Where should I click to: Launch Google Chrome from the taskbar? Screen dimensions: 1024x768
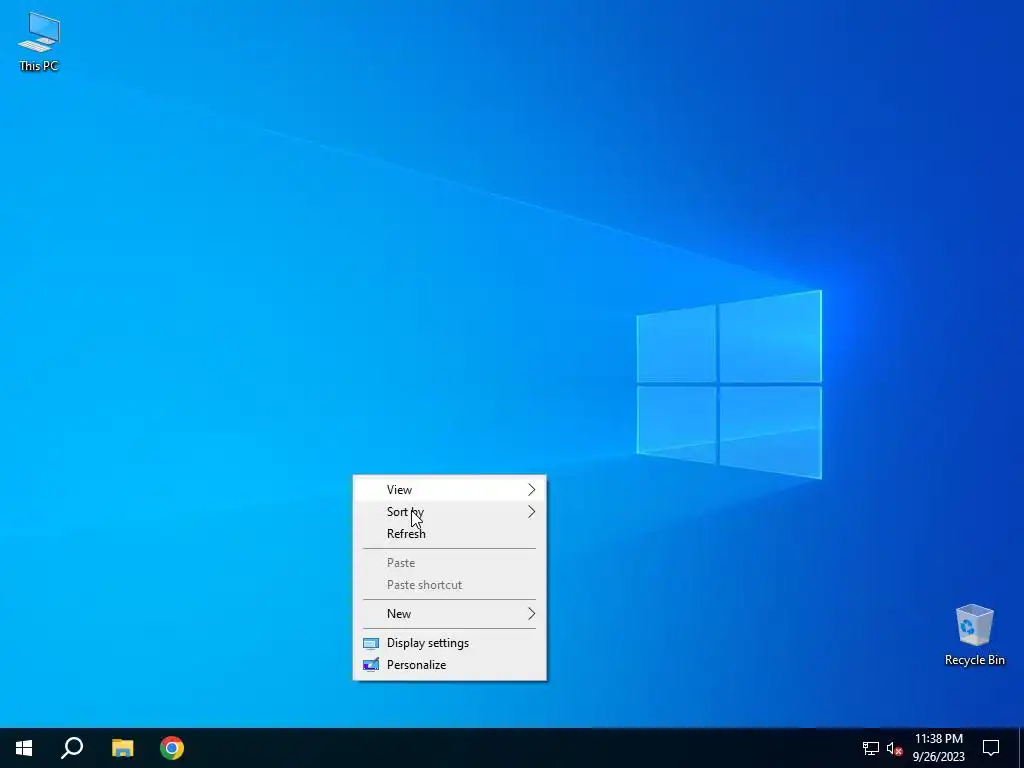pyautogui.click(x=172, y=748)
